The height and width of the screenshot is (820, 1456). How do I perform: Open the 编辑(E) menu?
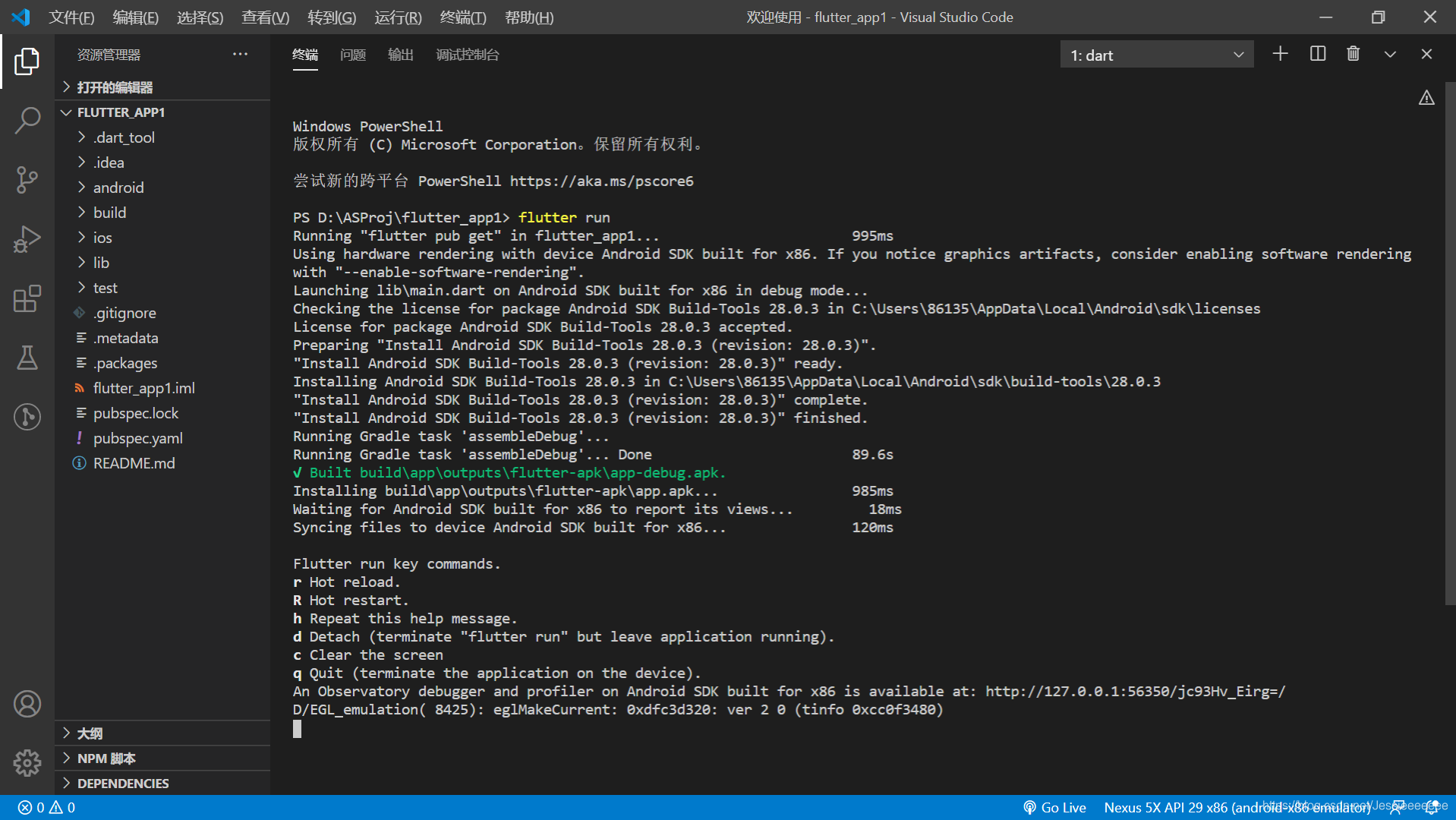coord(136,17)
